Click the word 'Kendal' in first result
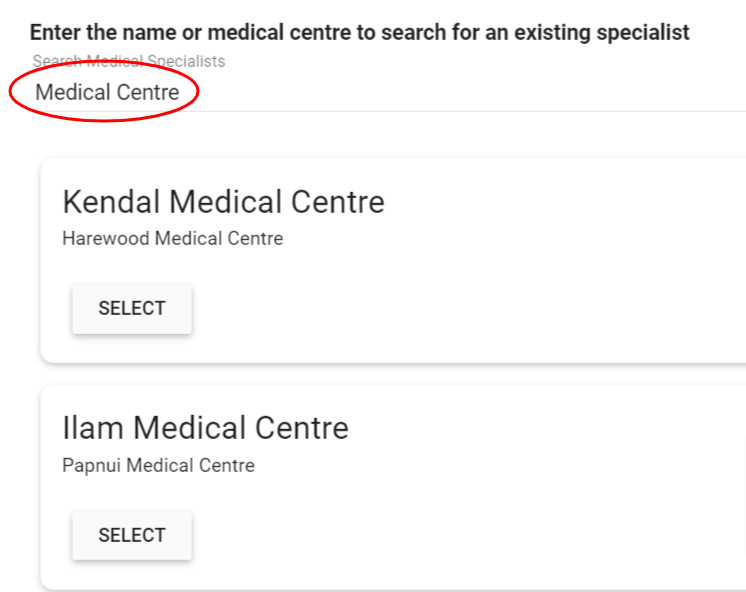This screenshot has height=592, width=746. (x=111, y=202)
